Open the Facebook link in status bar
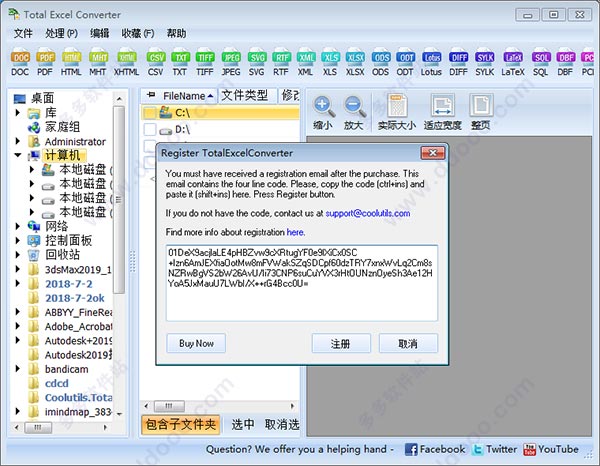 point(435,449)
